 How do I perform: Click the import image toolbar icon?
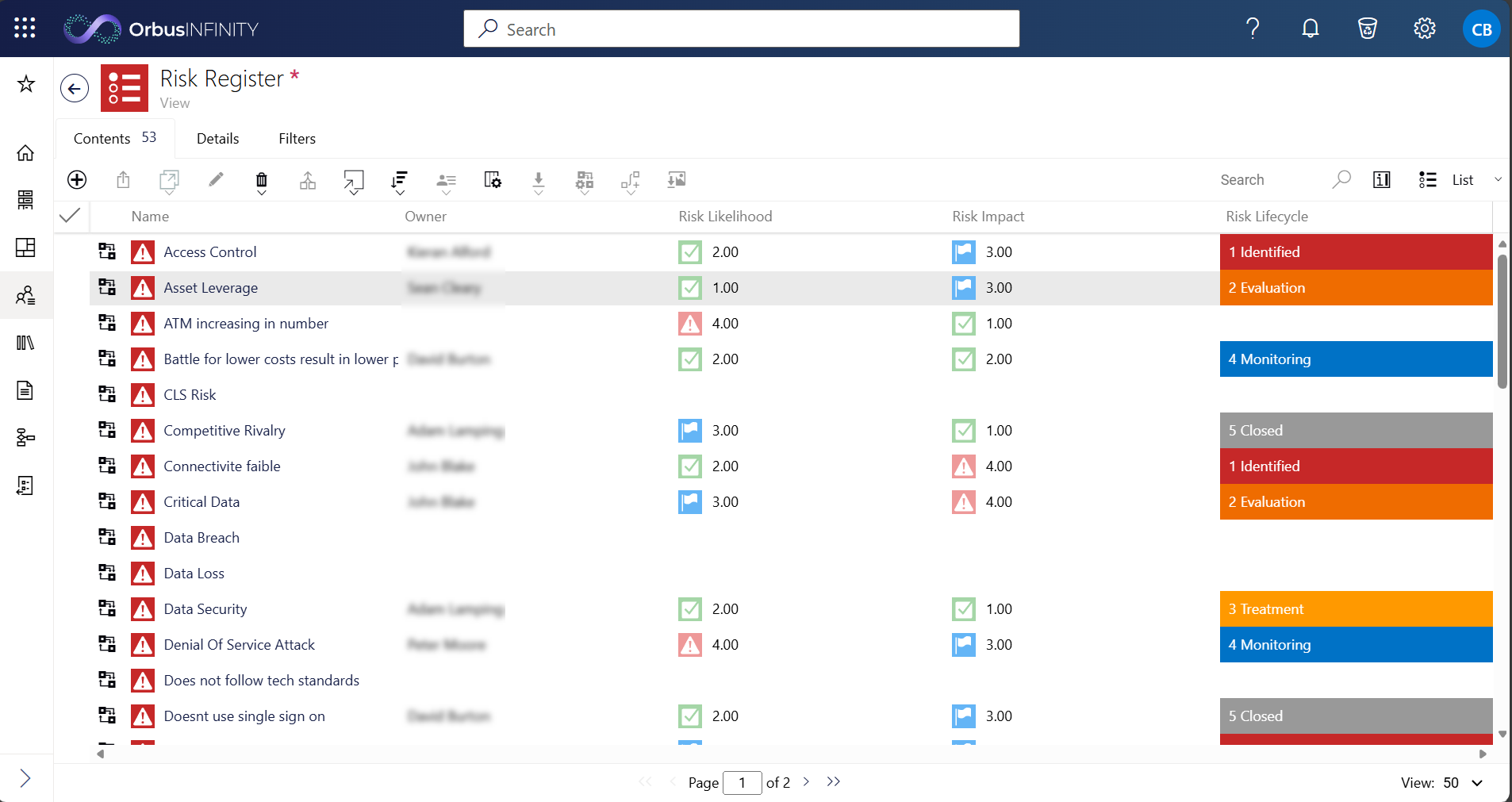tap(677, 180)
